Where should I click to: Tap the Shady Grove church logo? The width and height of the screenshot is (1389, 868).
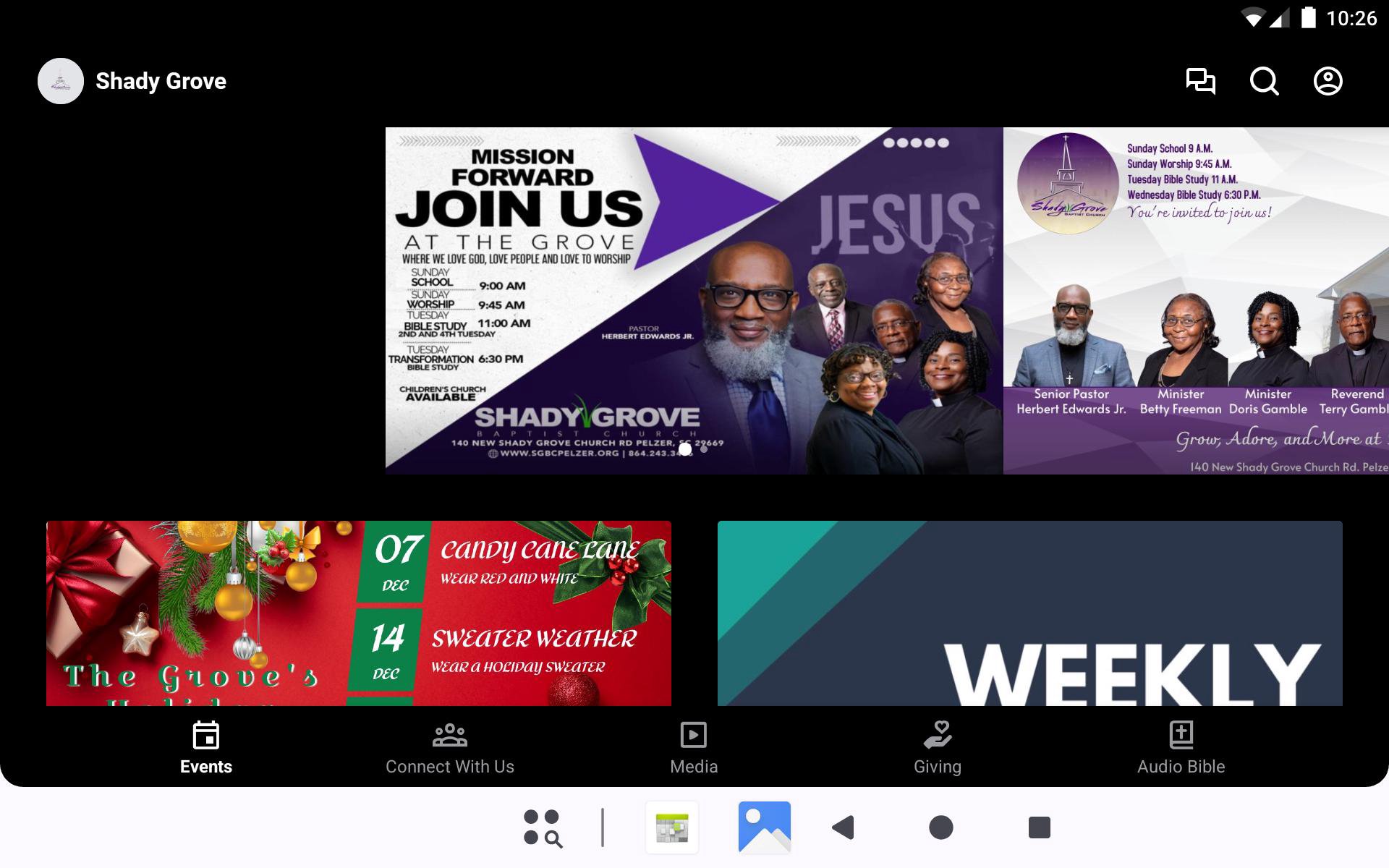(x=61, y=81)
